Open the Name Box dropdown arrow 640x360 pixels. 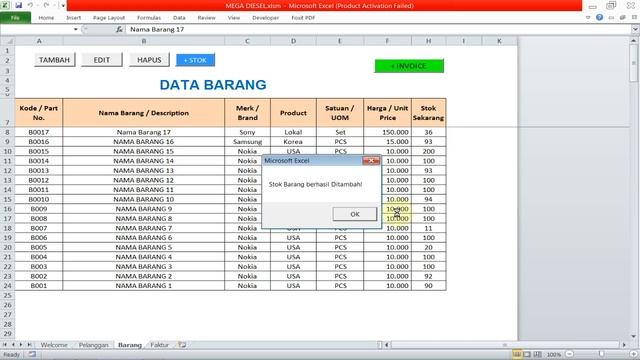click(x=76, y=29)
